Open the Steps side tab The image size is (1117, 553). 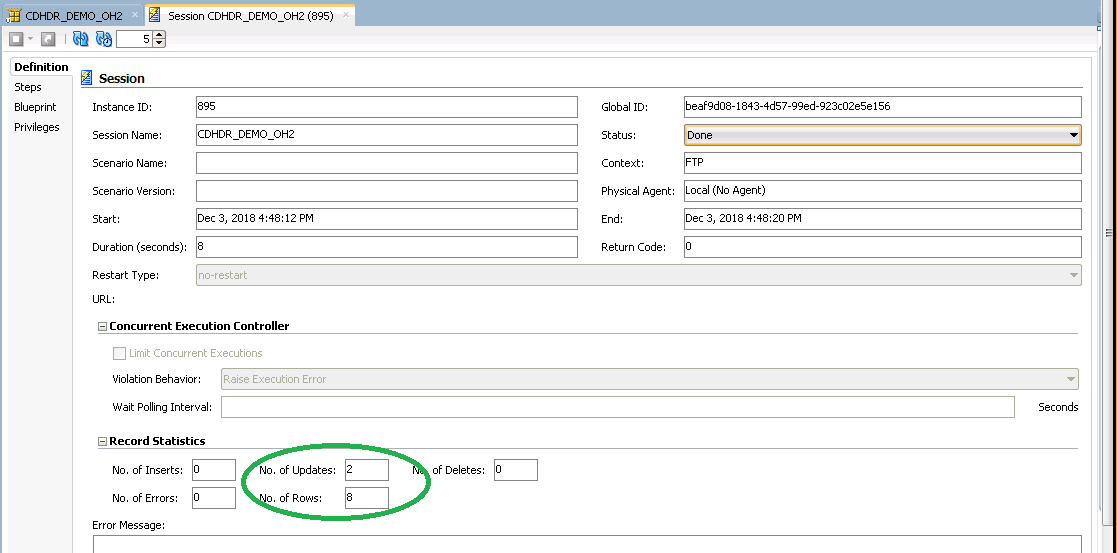point(28,87)
